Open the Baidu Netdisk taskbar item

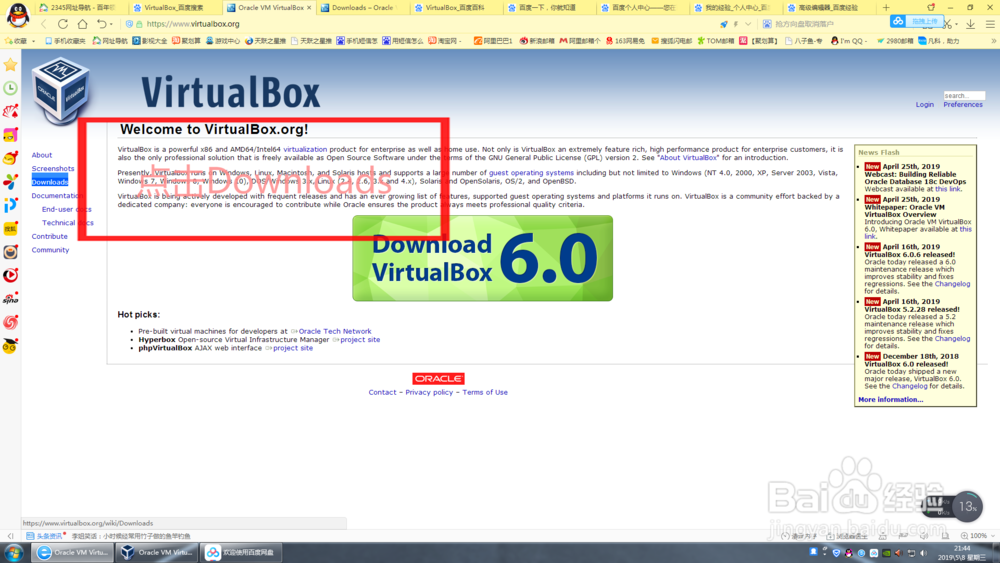tap(242, 552)
